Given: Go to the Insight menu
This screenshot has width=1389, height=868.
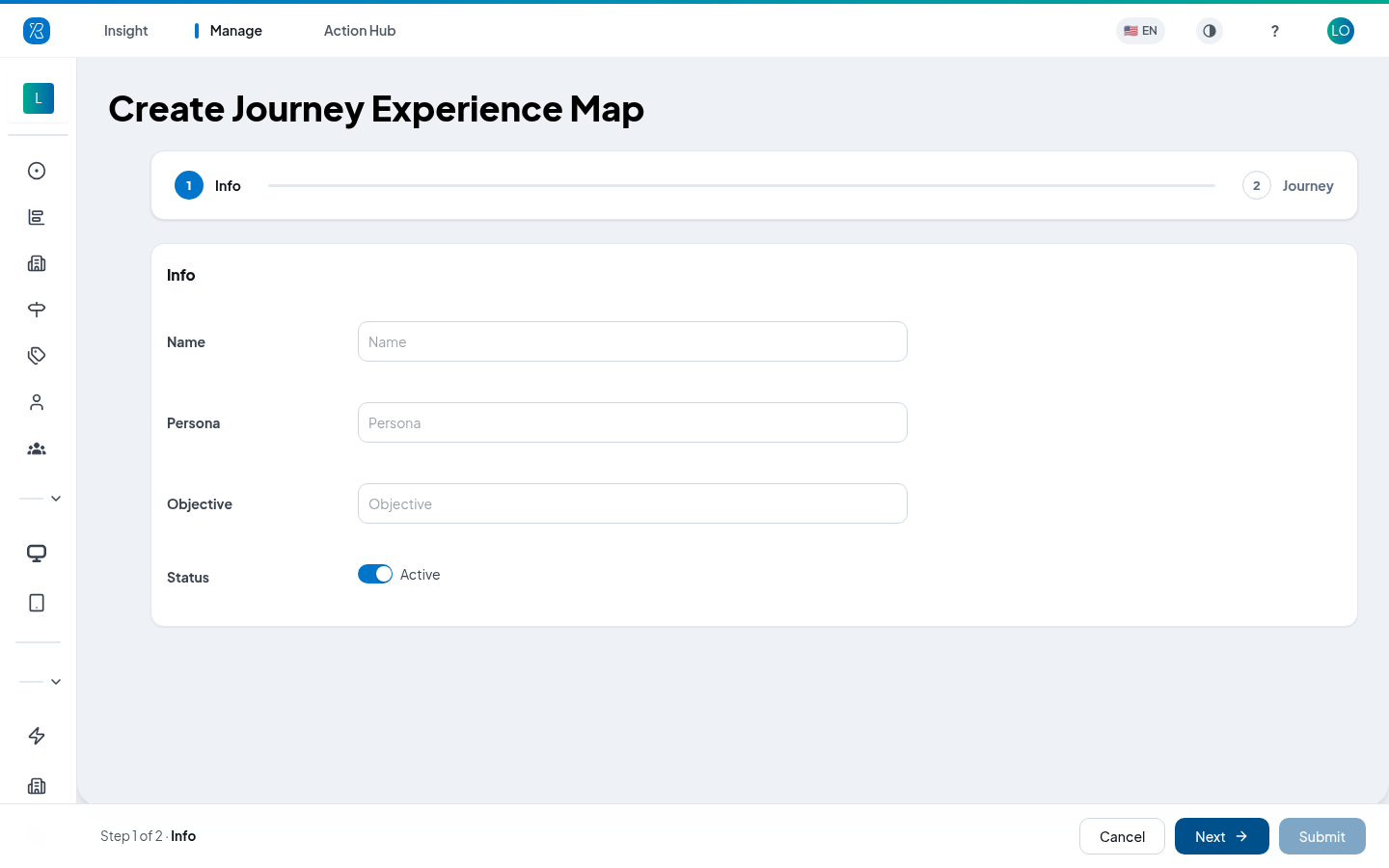Looking at the screenshot, I should (x=126, y=31).
